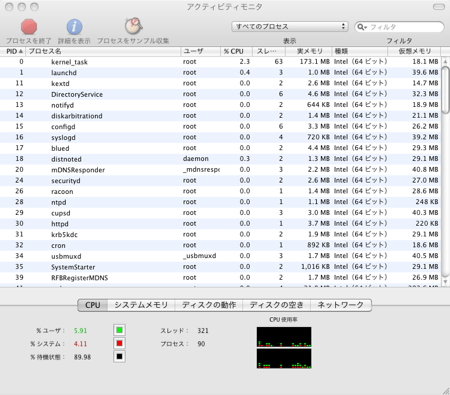Click the 5.91 % user value
The height and width of the screenshot is (395, 450).
coord(80,331)
